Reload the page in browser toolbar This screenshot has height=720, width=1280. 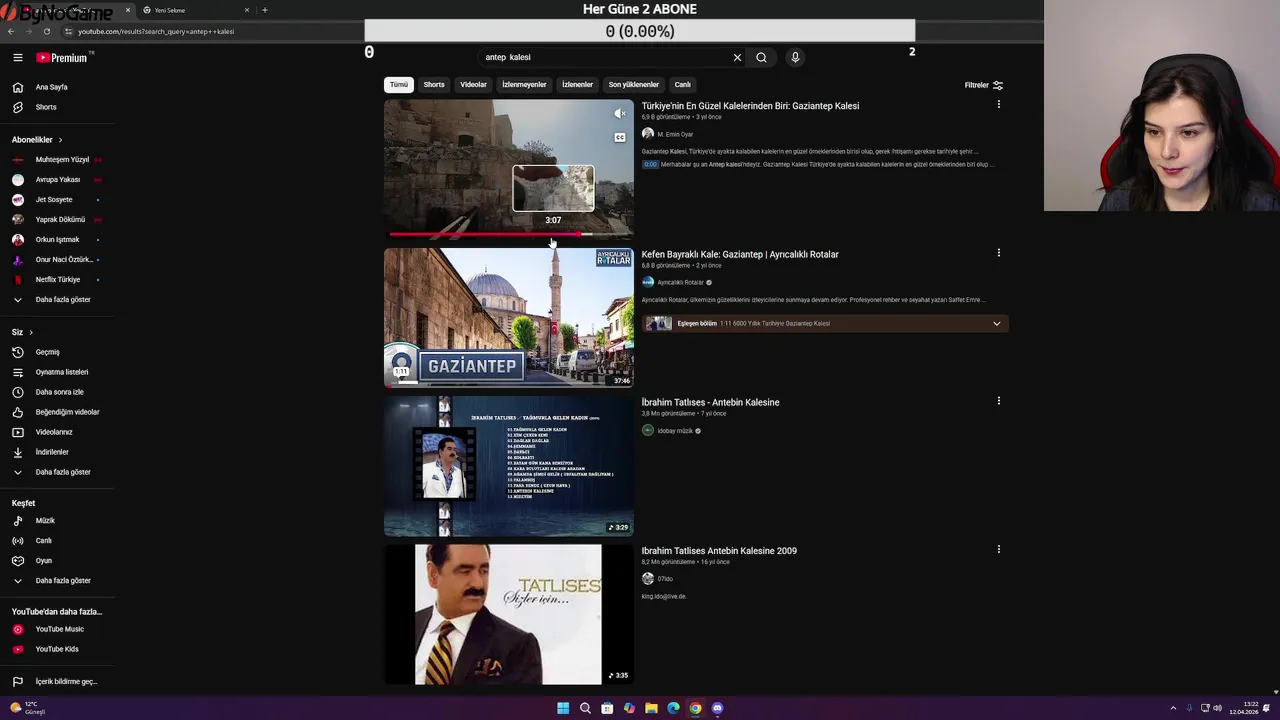[x=46, y=31]
